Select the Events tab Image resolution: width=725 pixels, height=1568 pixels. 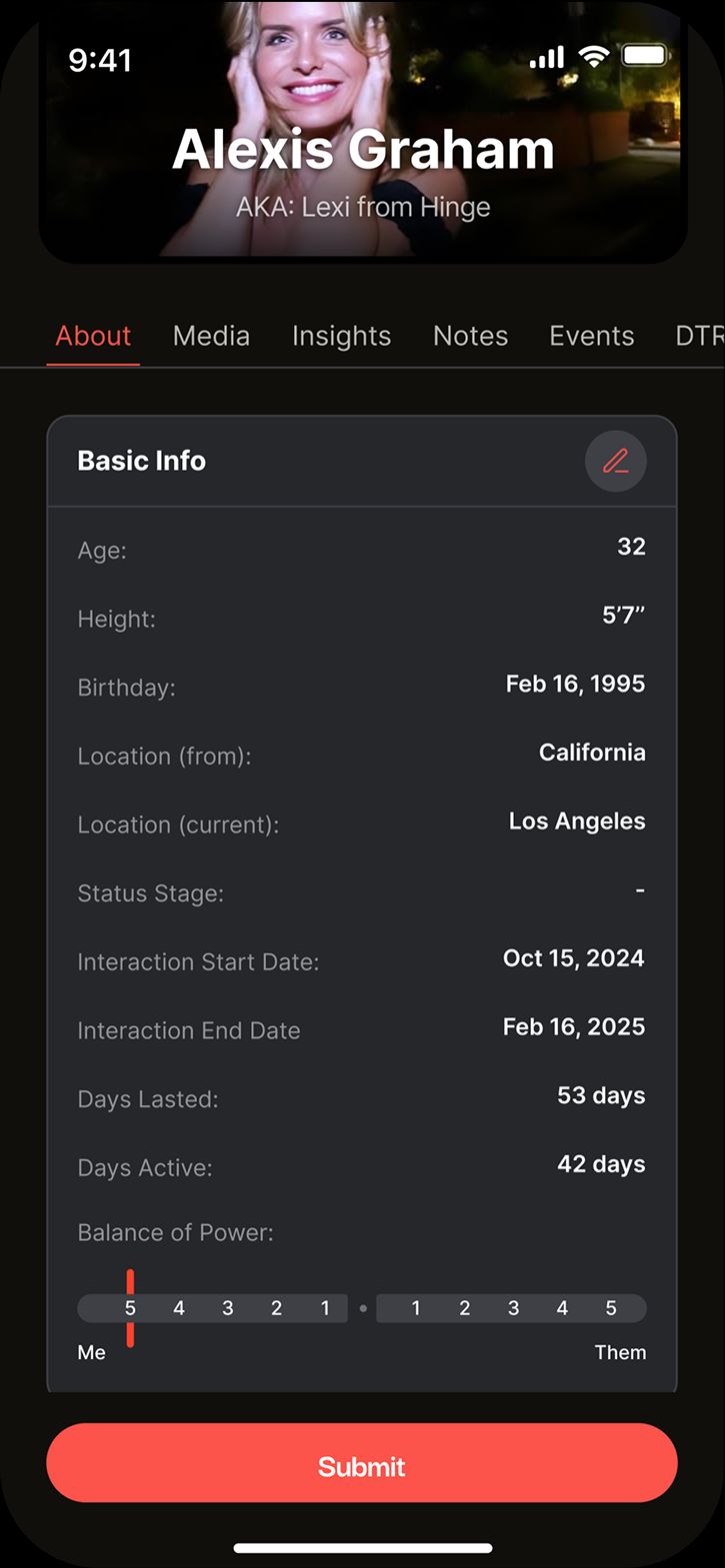pos(591,336)
